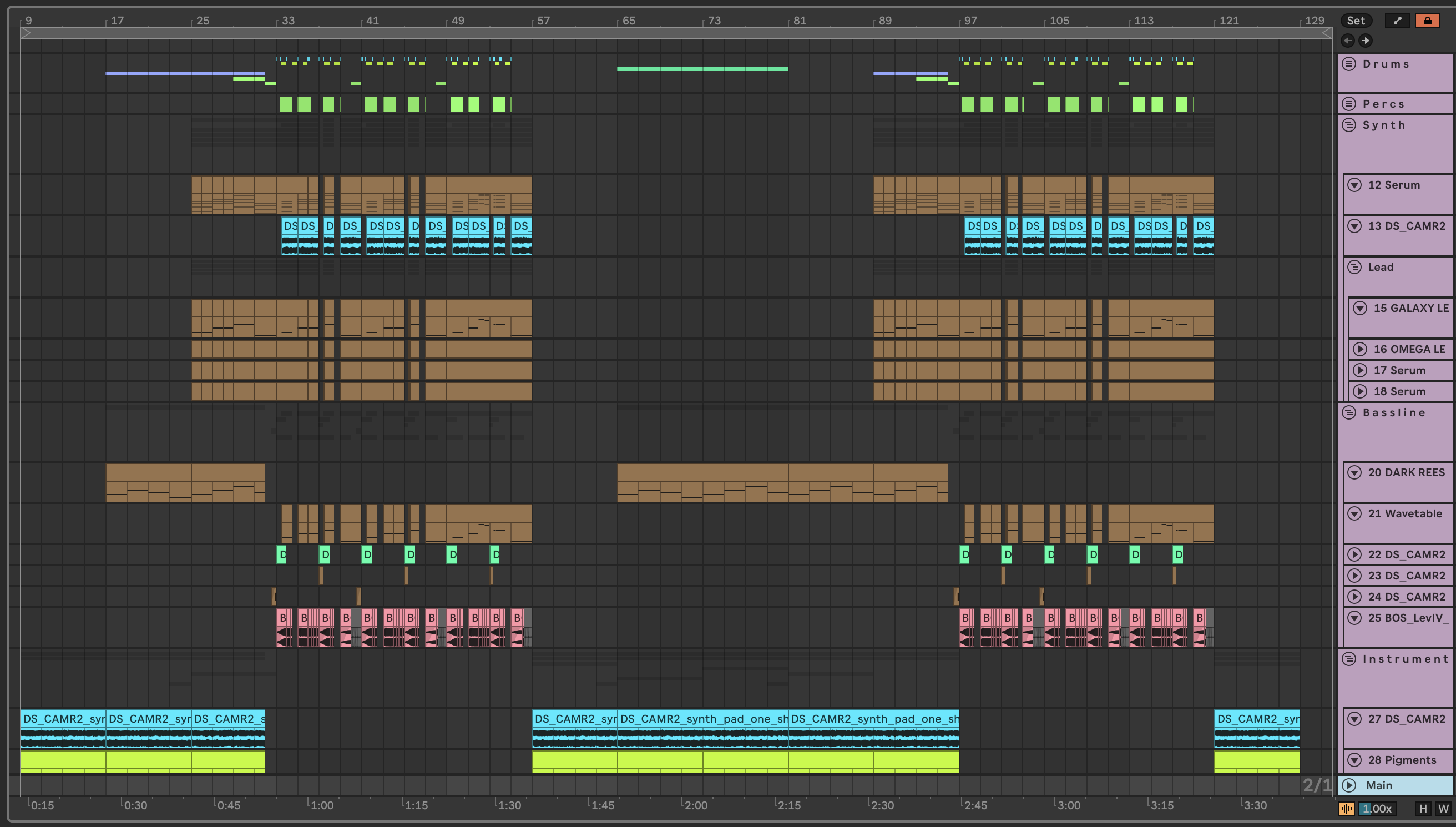
Task: Jump to next locator arrow
Action: tap(1365, 41)
